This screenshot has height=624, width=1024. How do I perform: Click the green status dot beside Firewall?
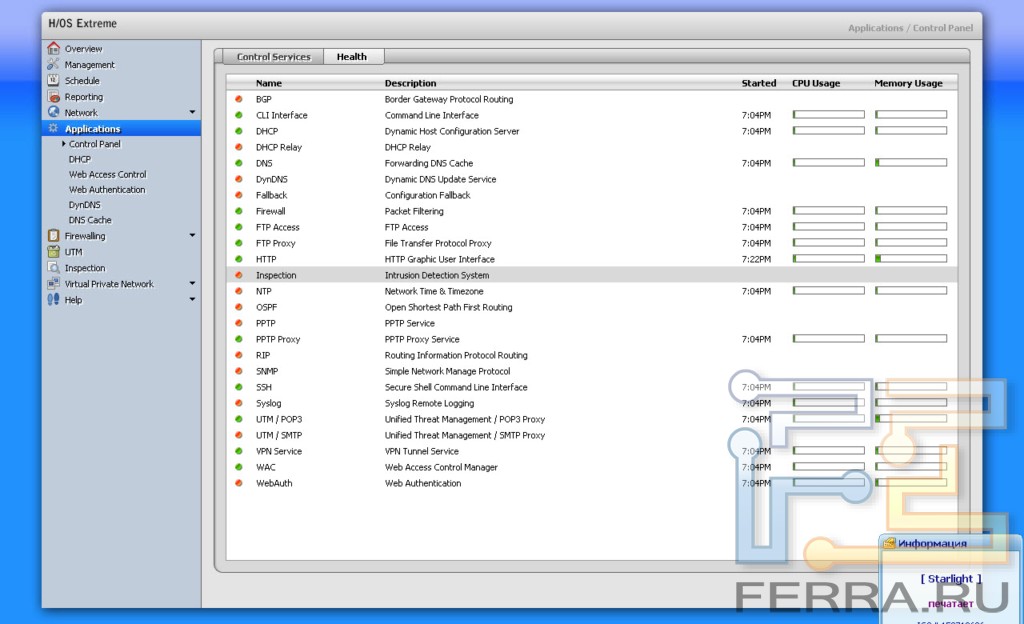(x=239, y=211)
